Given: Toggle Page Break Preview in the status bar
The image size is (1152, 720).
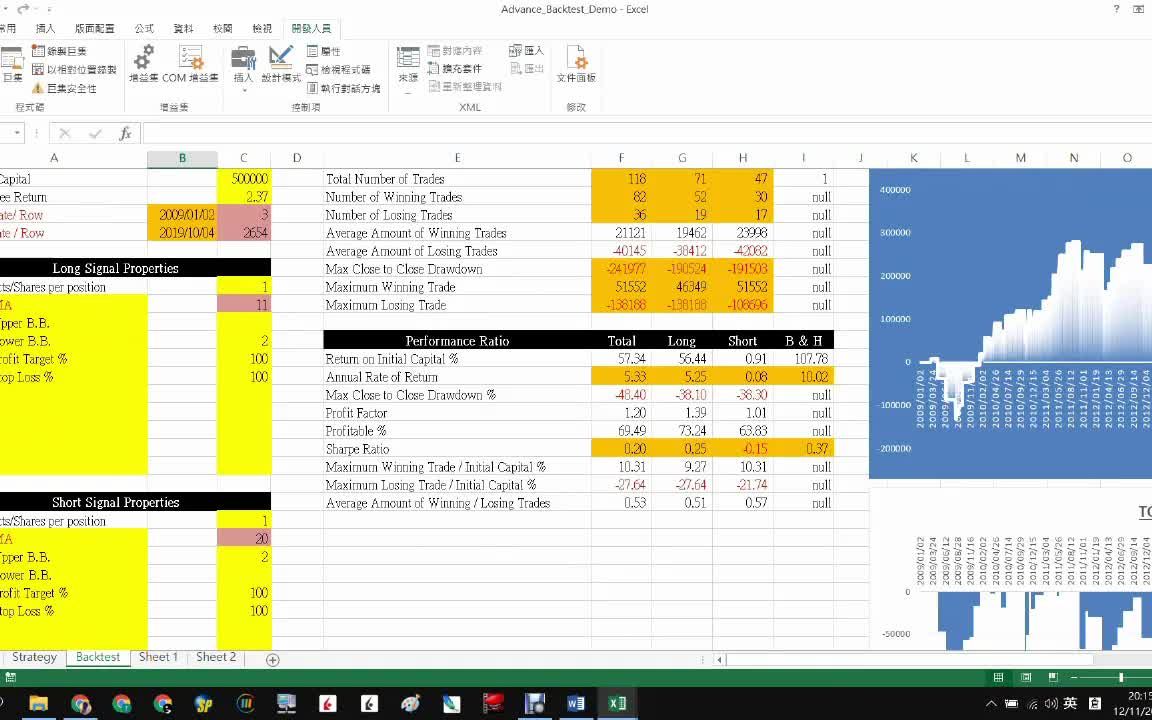Looking at the screenshot, I should (1053, 677).
